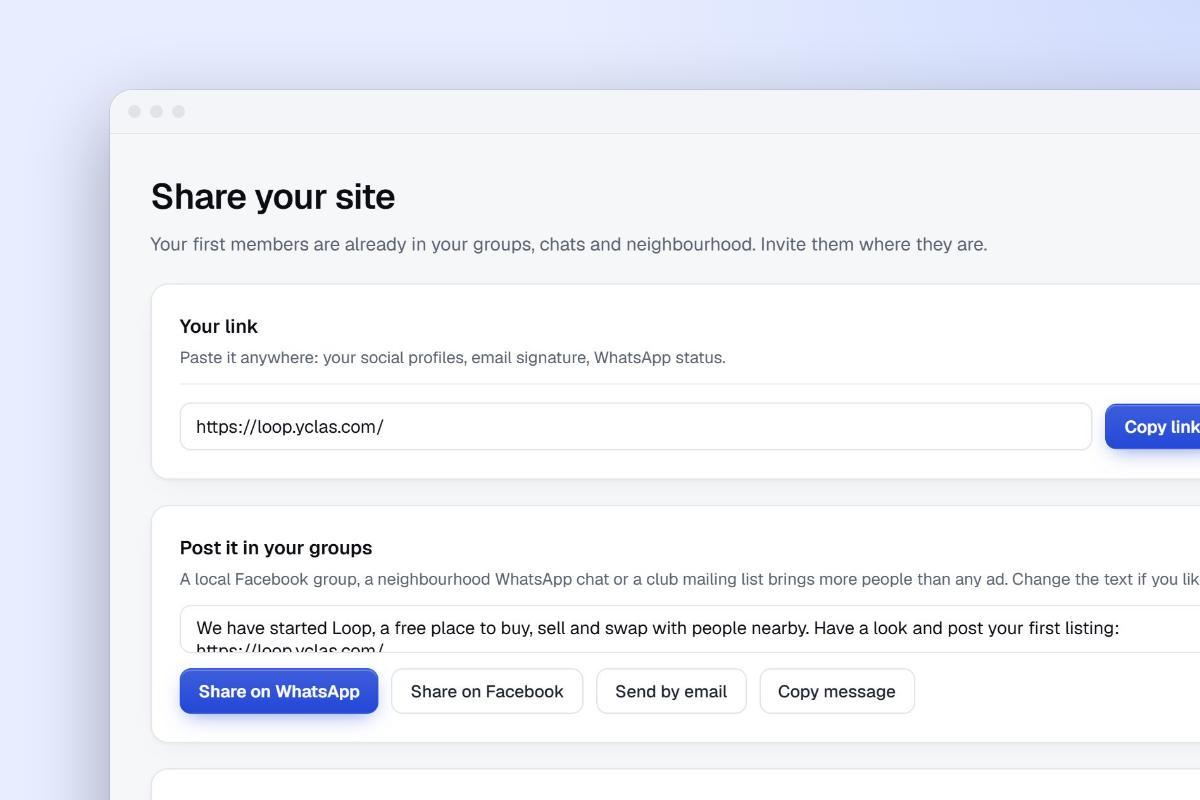Click the 'Your first members' intro sentence
This screenshot has width=1200, height=800.
point(569,244)
